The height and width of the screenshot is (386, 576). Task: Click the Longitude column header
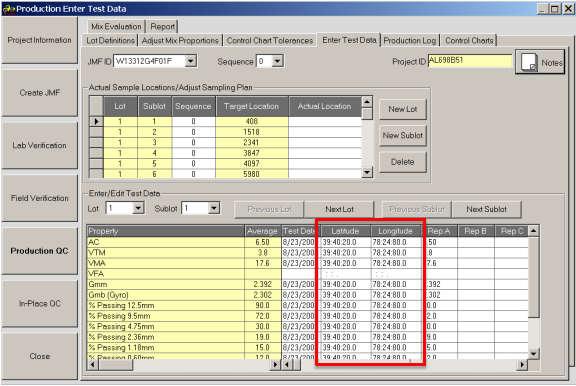coord(396,231)
